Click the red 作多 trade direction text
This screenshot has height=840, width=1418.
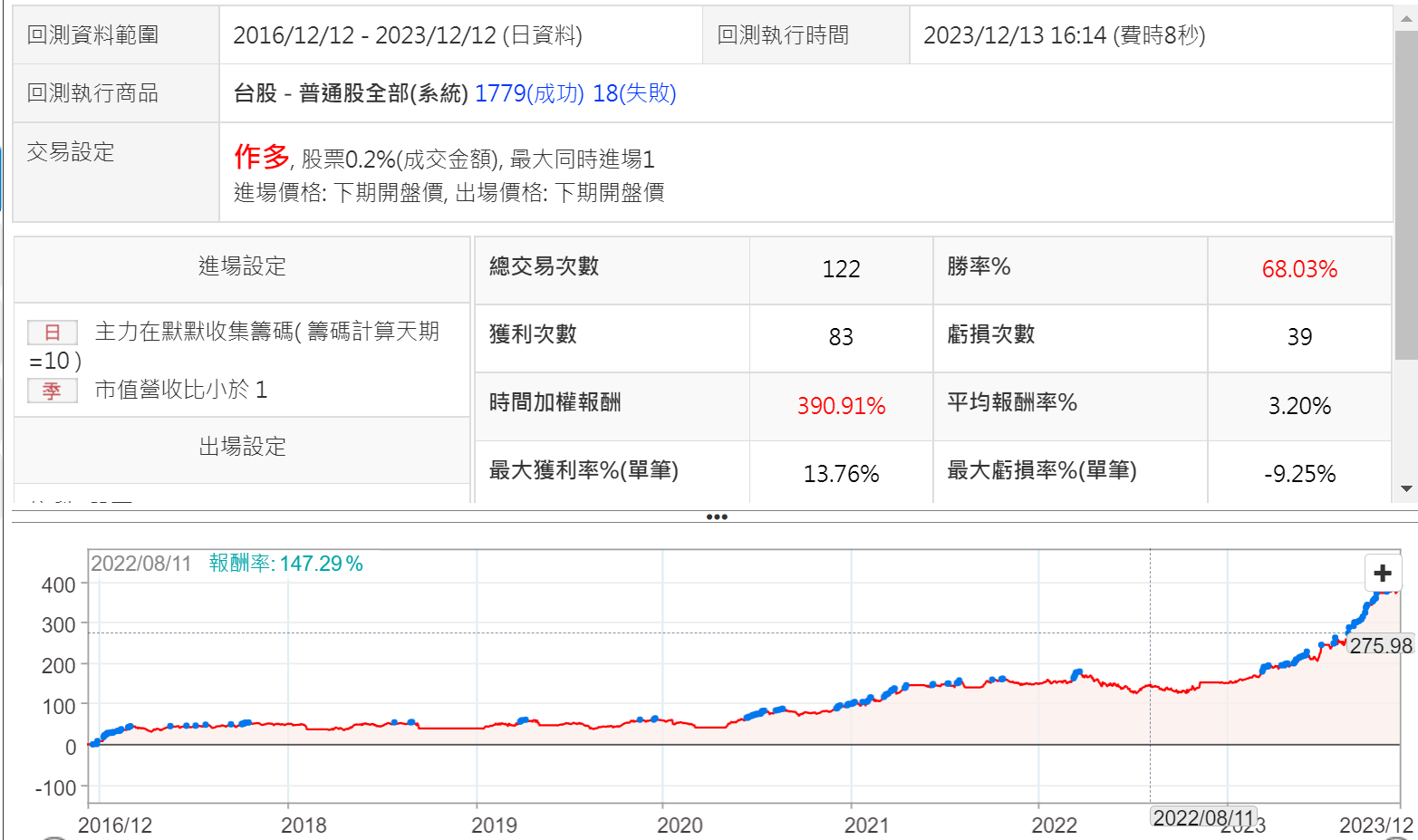(x=261, y=157)
